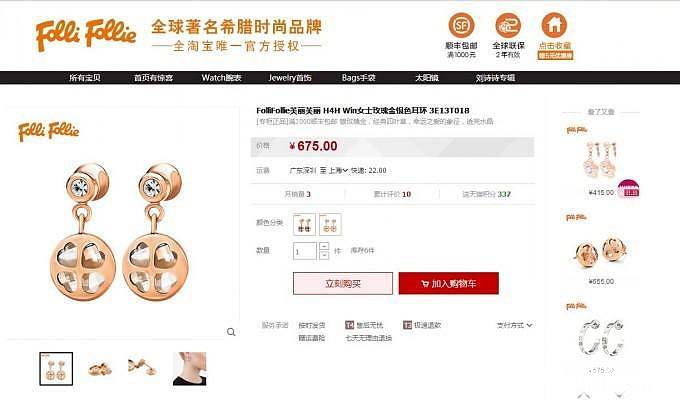The image size is (680, 400).
Task: Click the red 加入购物车 add to cart button
Action: pyautogui.click(x=449, y=283)
